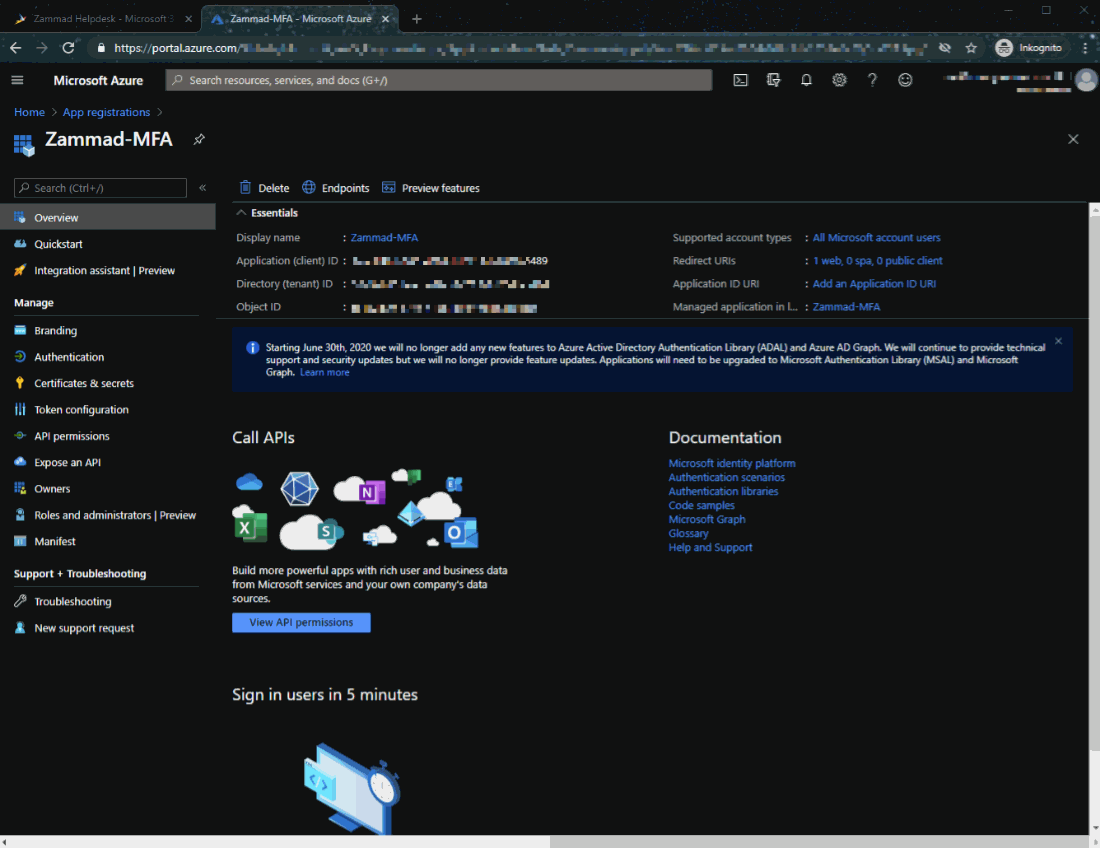The image size is (1100, 848).
Task: Open the account avatar menu
Action: coord(1085,80)
